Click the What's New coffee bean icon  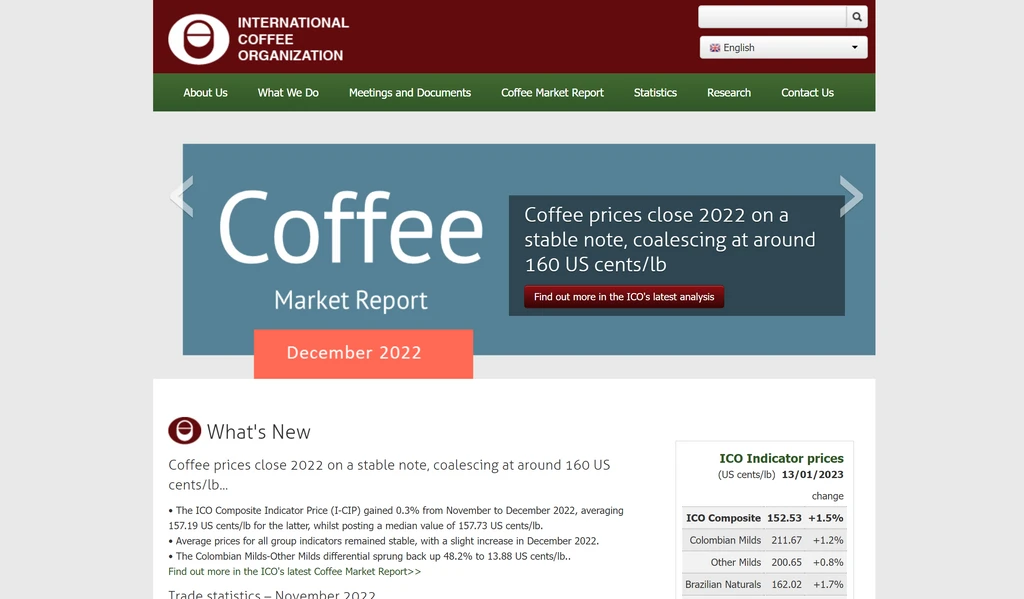pos(185,430)
